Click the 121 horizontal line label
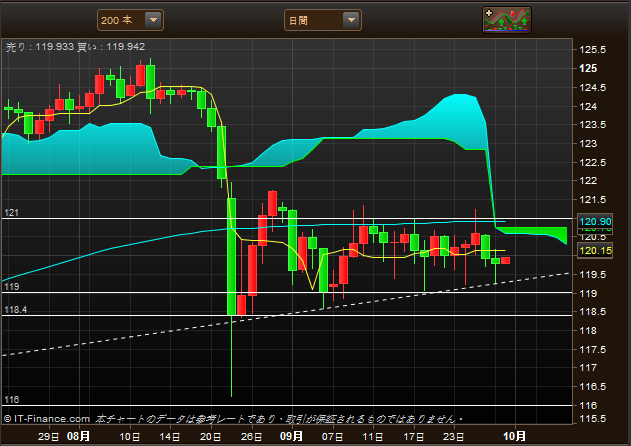Screen dimensions: 631x446 pyautogui.click(x=11, y=213)
